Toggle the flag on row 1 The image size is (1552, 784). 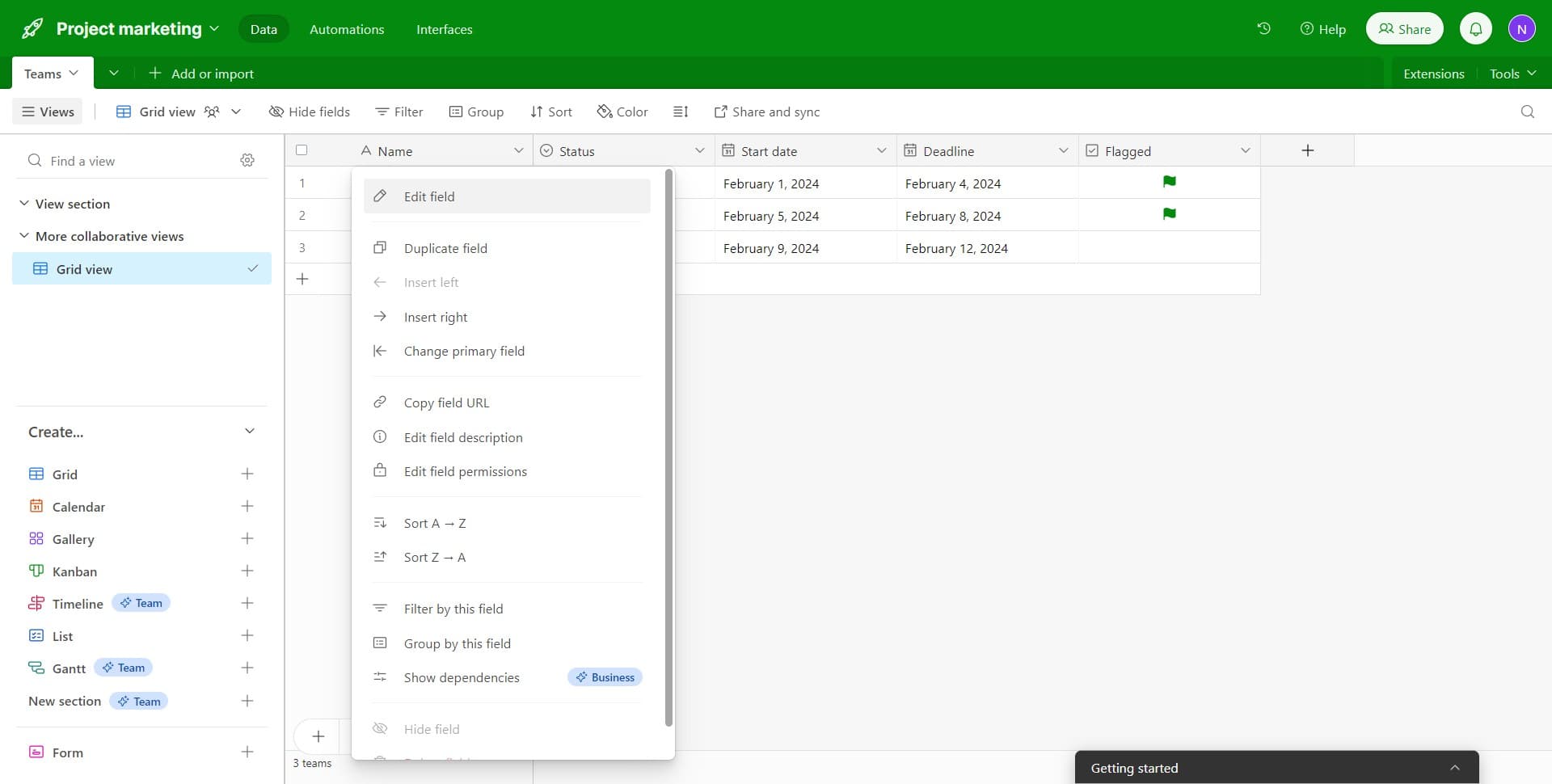click(x=1170, y=182)
